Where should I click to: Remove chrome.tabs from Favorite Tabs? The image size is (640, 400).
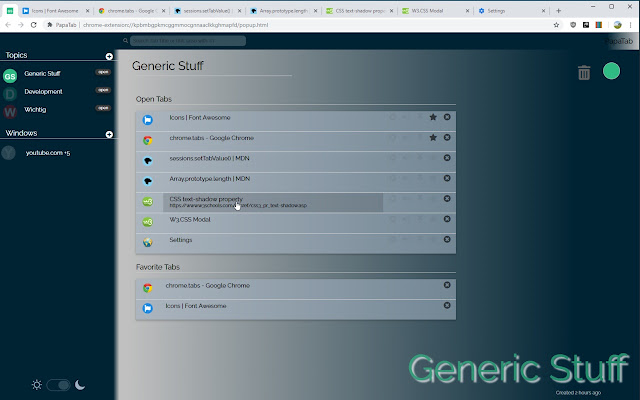point(447,285)
